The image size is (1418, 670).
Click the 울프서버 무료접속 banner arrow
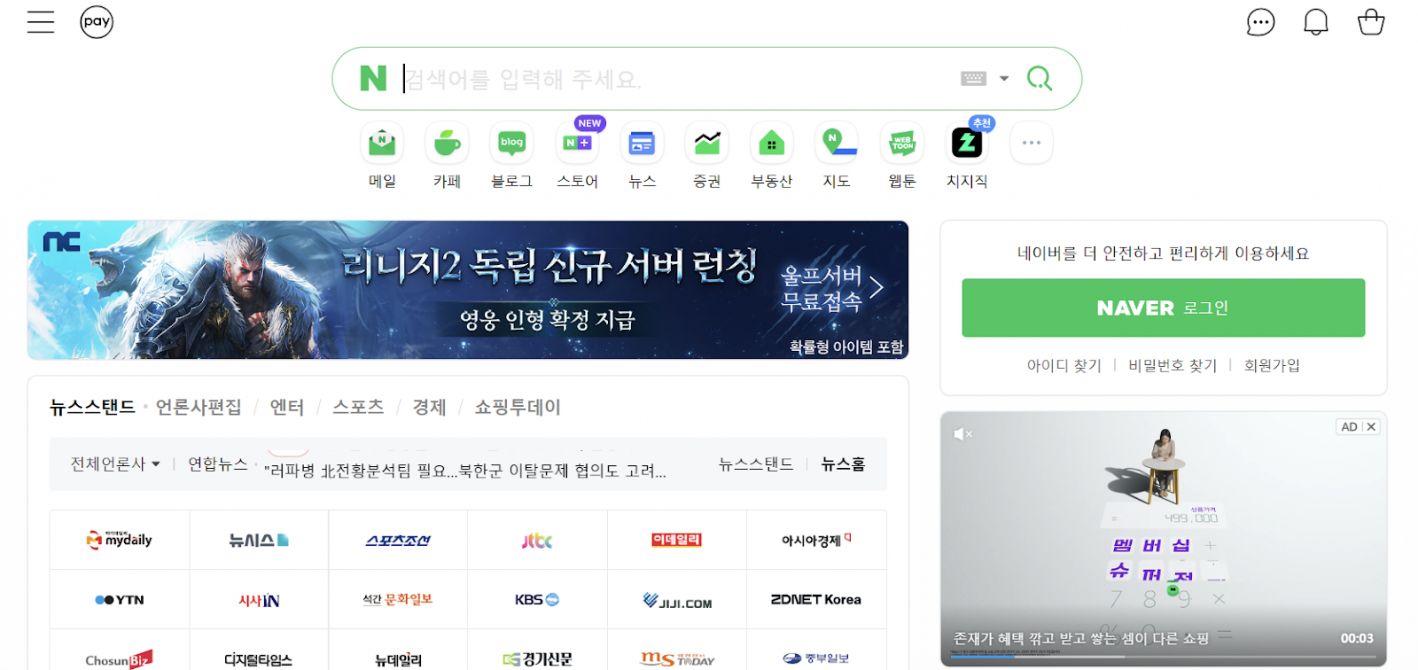(x=876, y=288)
